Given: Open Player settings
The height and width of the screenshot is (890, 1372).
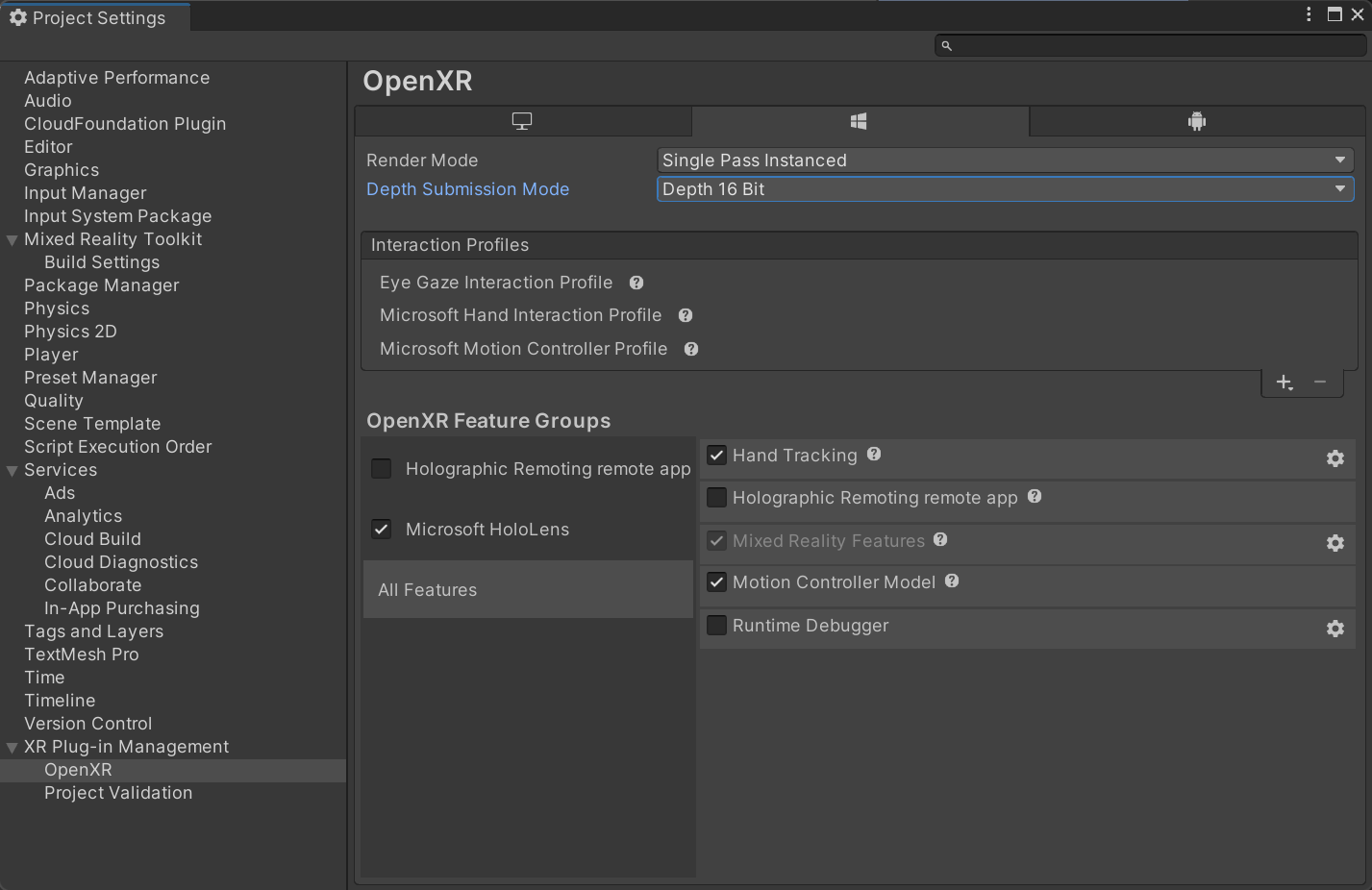Looking at the screenshot, I should click(51, 355).
